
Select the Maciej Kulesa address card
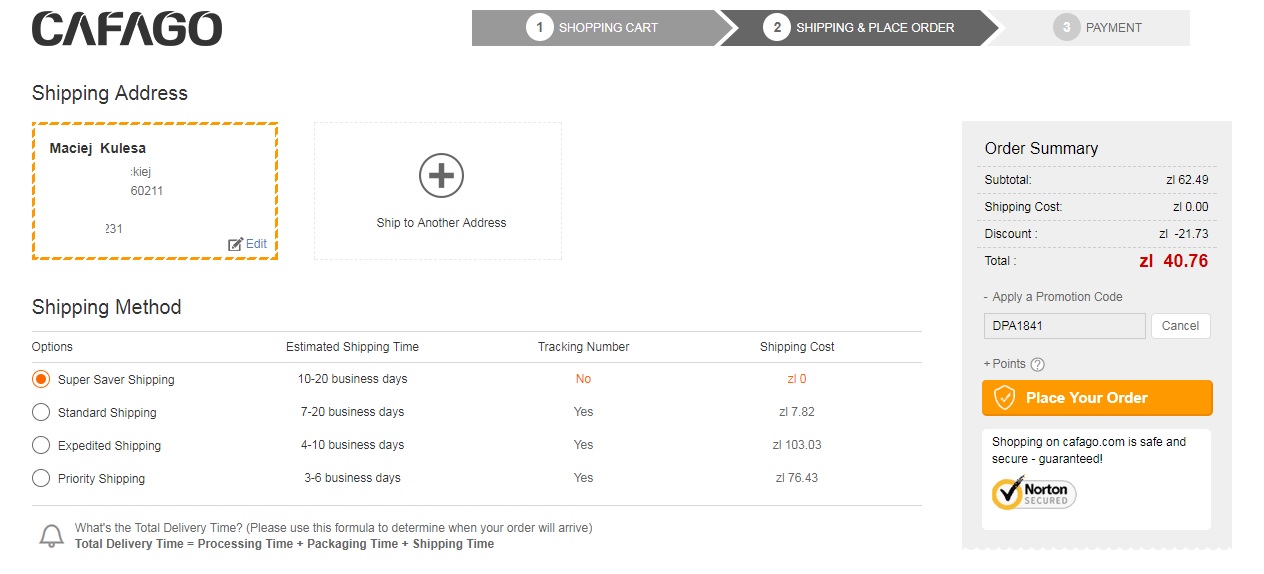click(x=155, y=191)
